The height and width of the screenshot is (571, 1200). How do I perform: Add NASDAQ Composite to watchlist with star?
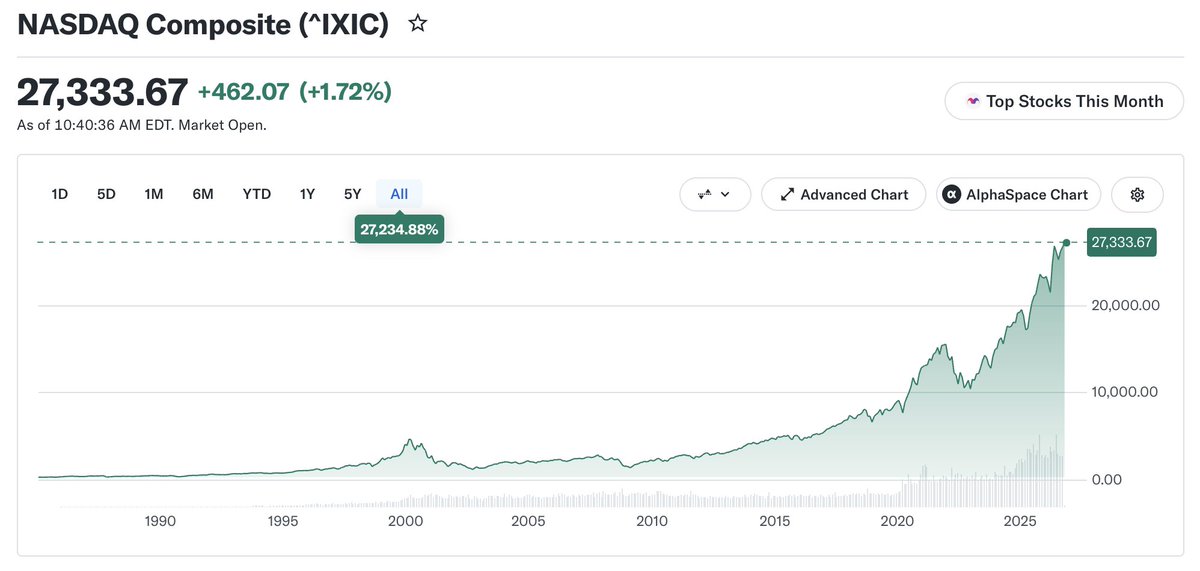tap(418, 24)
